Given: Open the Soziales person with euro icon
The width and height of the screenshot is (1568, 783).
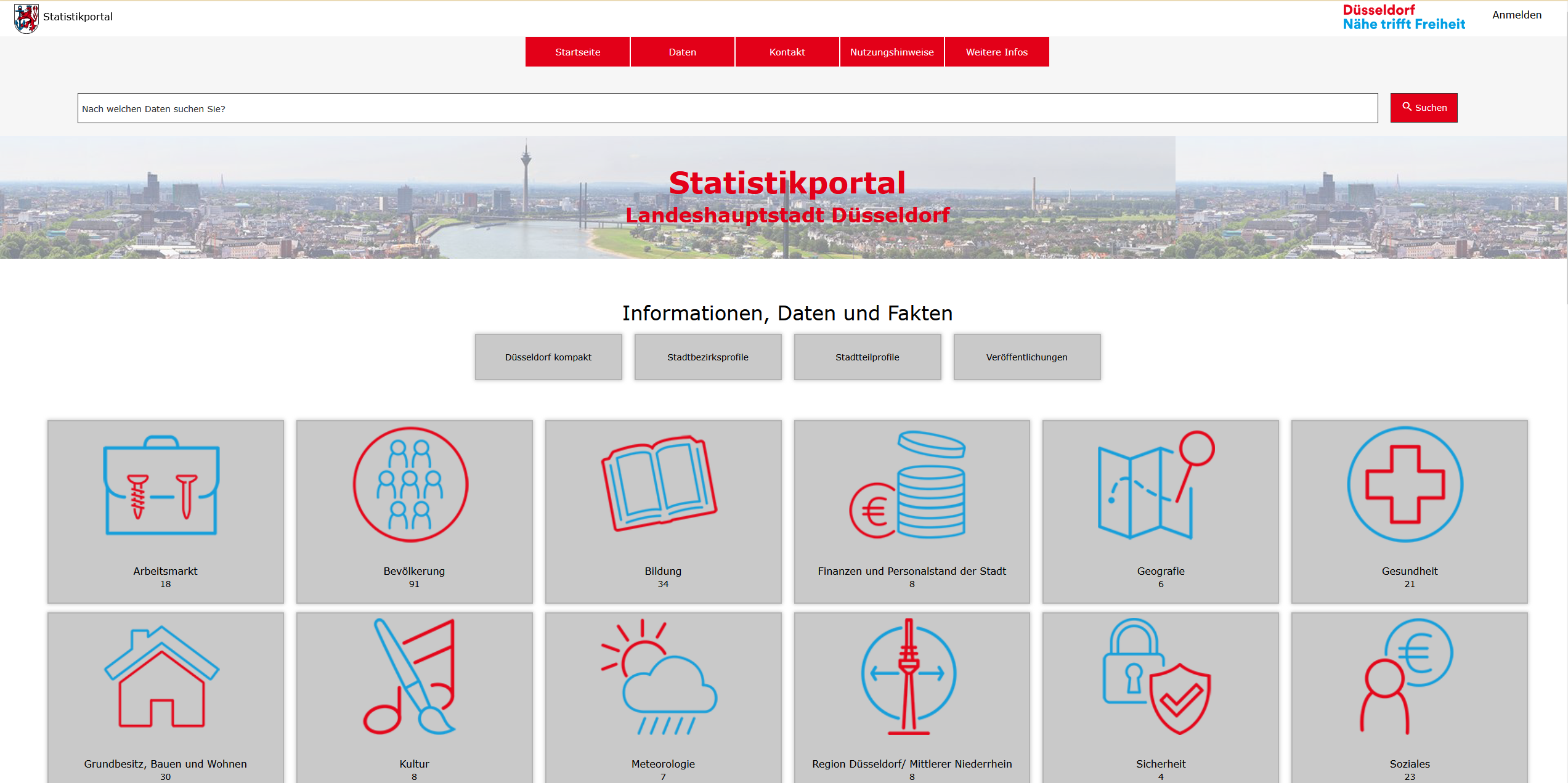Looking at the screenshot, I should tap(1405, 676).
